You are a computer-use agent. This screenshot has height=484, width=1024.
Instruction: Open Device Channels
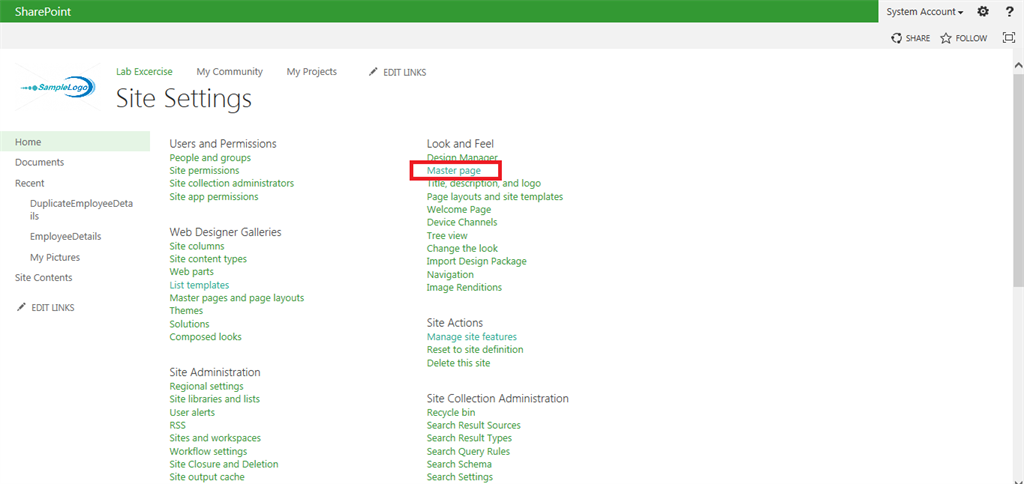(x=462, y=223)
